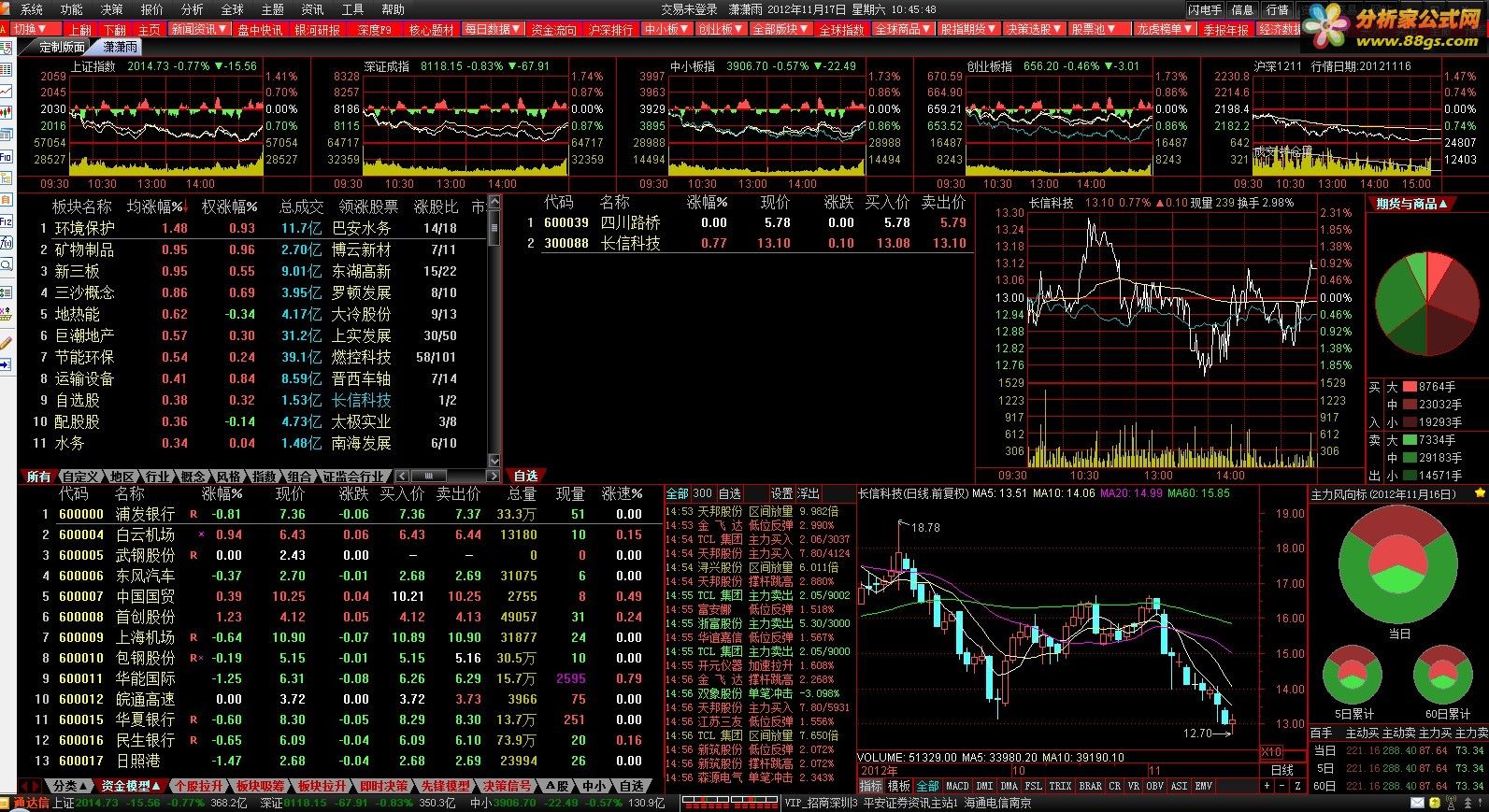Expand the 龙虎榜单 dropdown
Screen dimensions: 1489x812
[x=1165, y=29]
